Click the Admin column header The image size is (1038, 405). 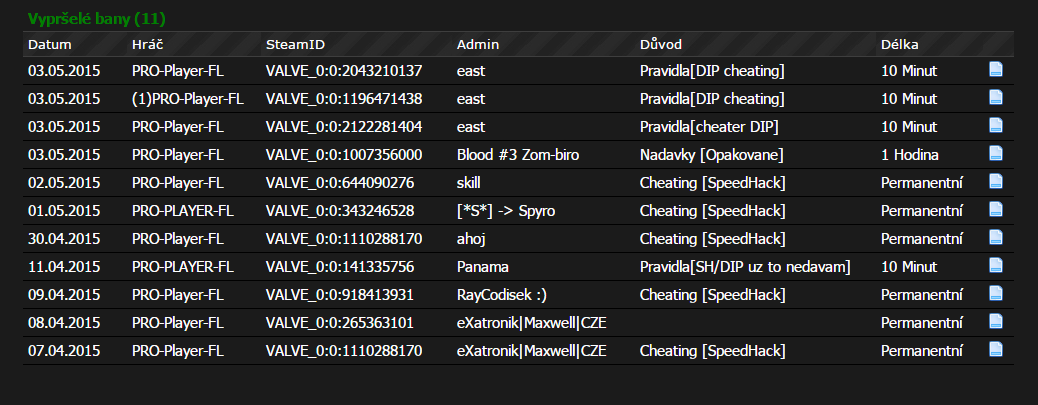pos(478,45)
